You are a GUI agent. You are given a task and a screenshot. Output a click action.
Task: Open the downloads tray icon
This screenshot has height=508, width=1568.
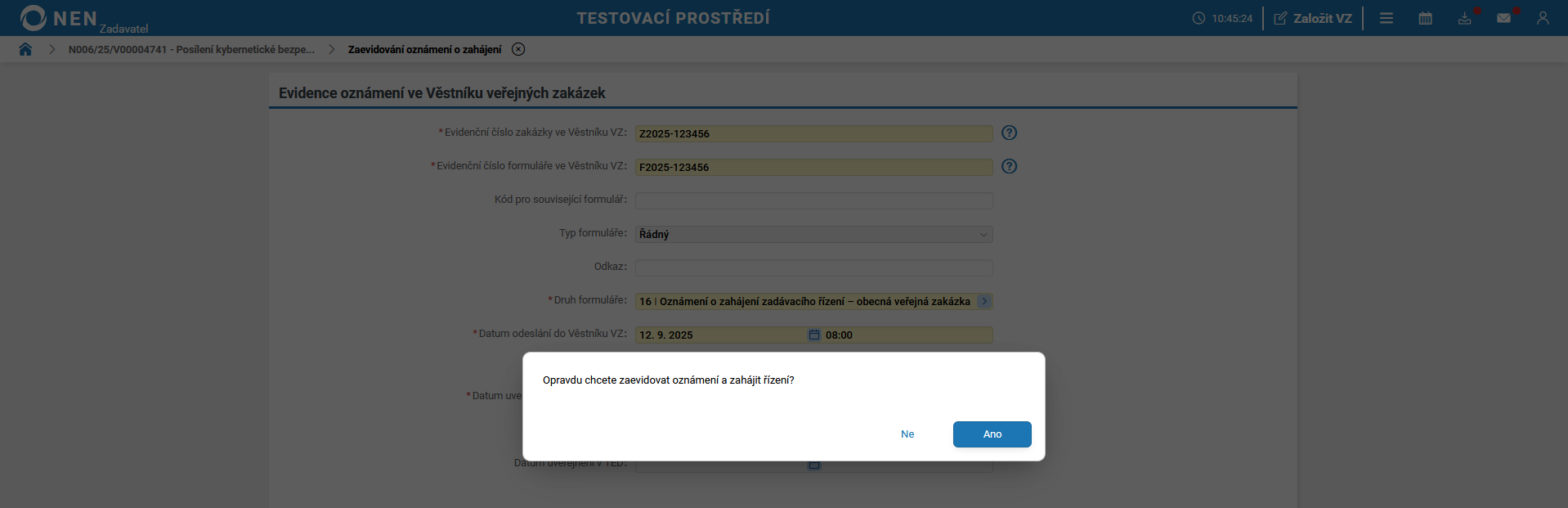1464,18
